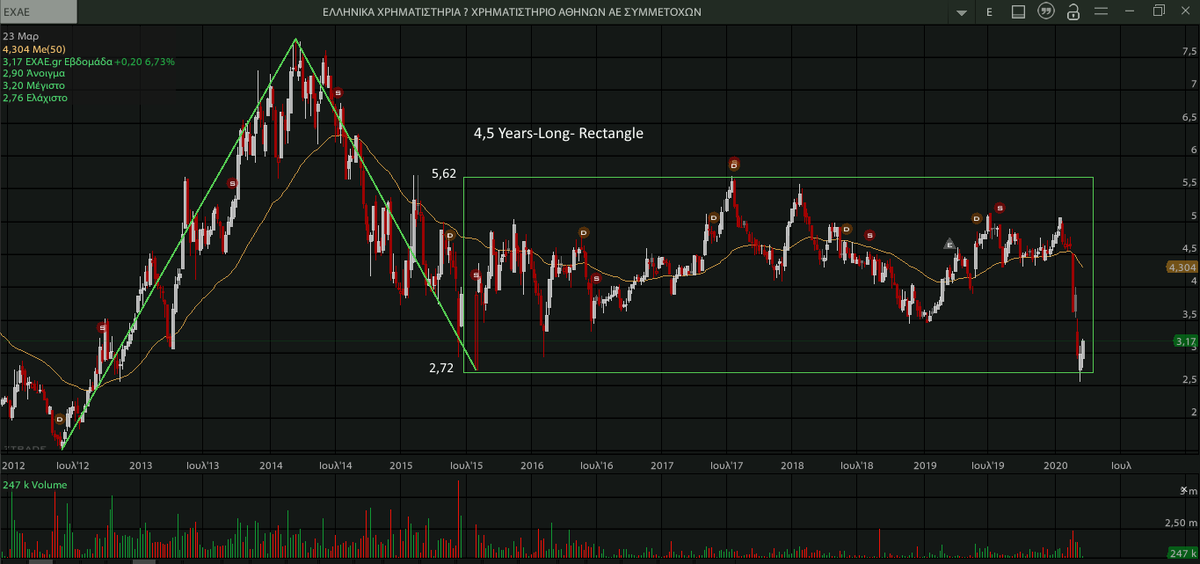
Task: Select the D marker at the mid-2012 bottom
Action: [x=59, y=420]
